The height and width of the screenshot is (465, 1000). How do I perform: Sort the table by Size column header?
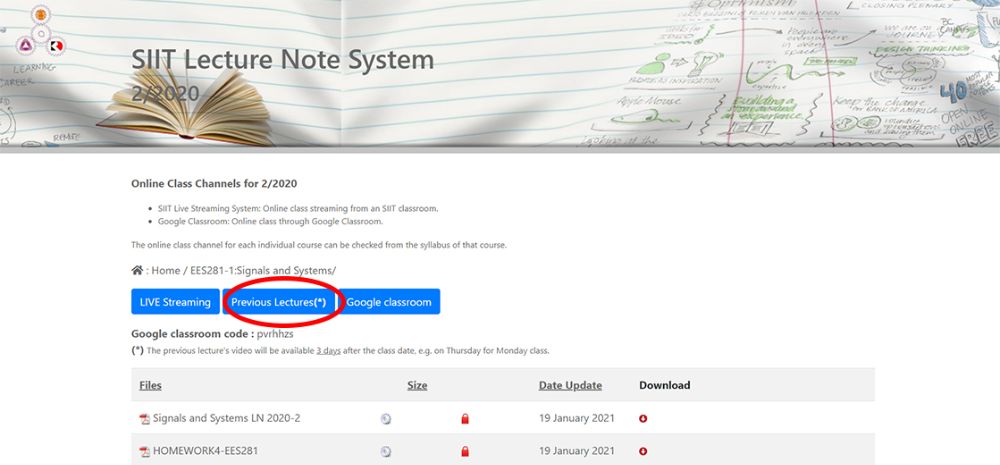click(x=417, y=385)
